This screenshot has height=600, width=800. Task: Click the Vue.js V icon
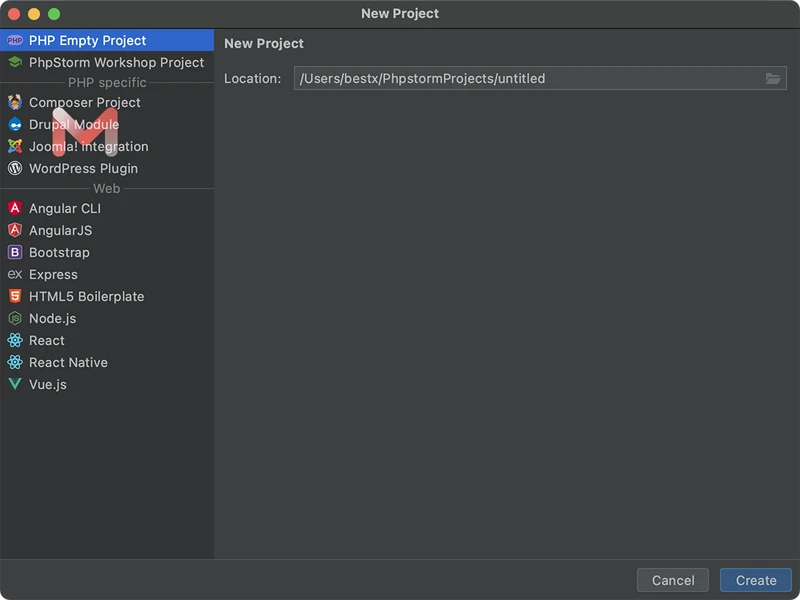click(x=15, y=384)
